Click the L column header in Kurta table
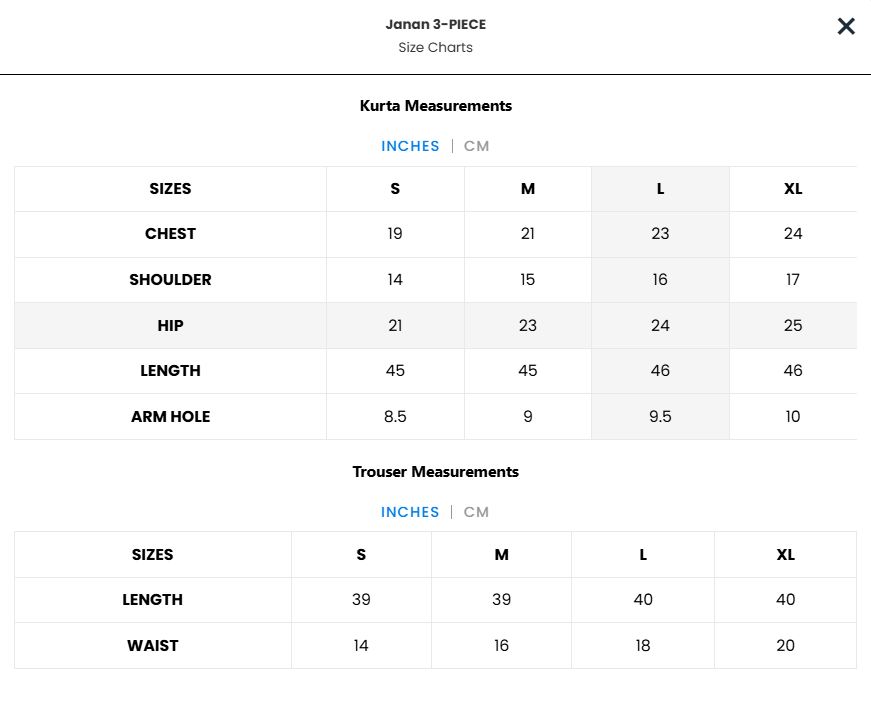Viewport: 871px width, 702px height. (x=660, y=189)
